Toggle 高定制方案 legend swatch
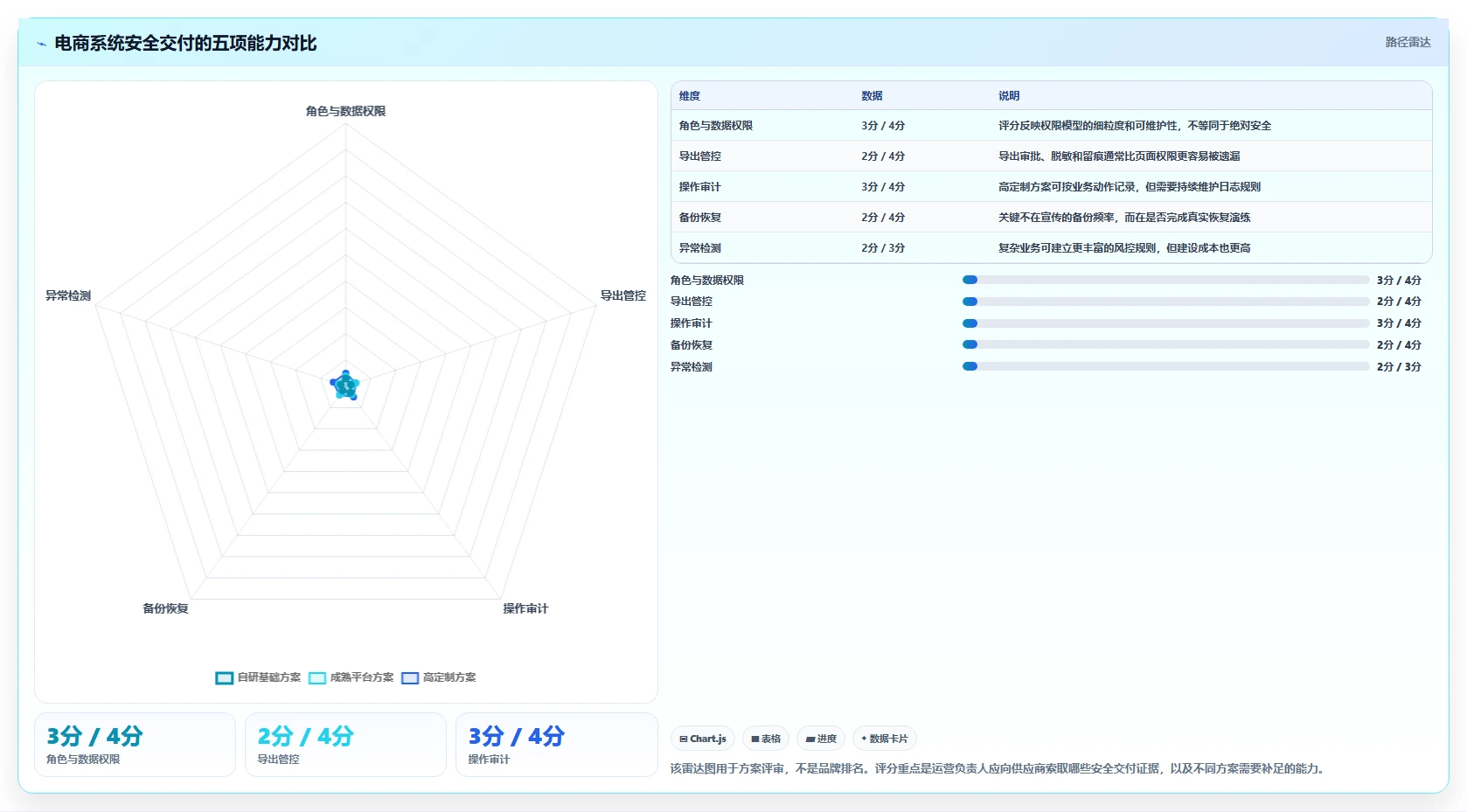 410,677
